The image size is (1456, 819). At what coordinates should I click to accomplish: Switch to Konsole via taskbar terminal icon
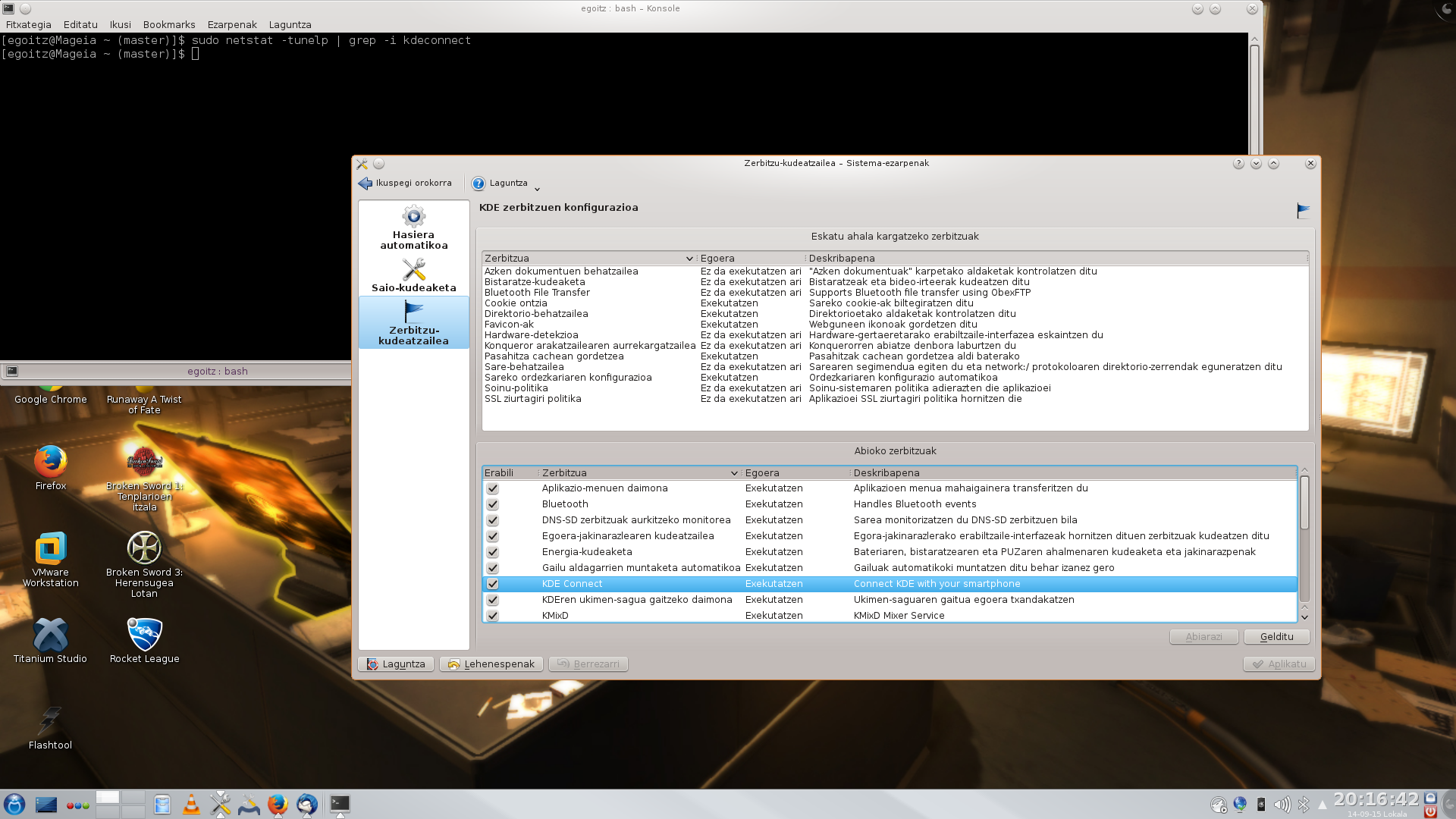click(340, 804)
